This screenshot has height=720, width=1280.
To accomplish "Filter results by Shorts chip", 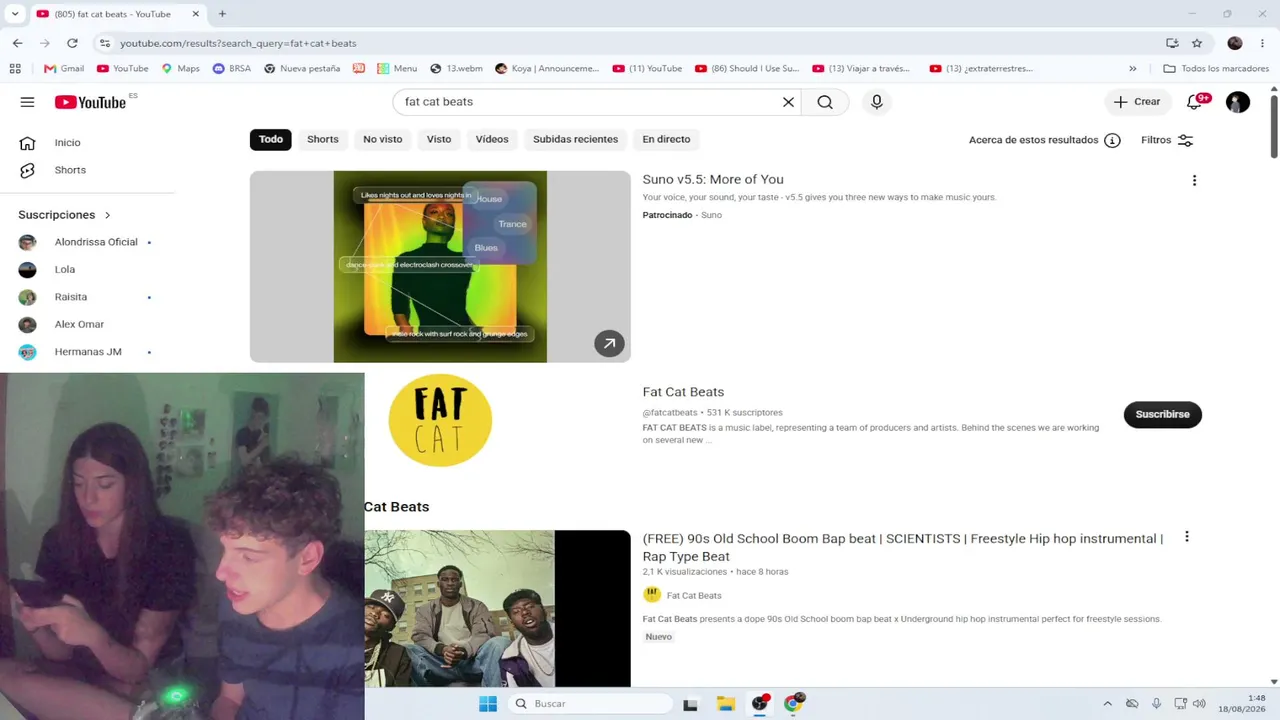I will click(323, 140).
